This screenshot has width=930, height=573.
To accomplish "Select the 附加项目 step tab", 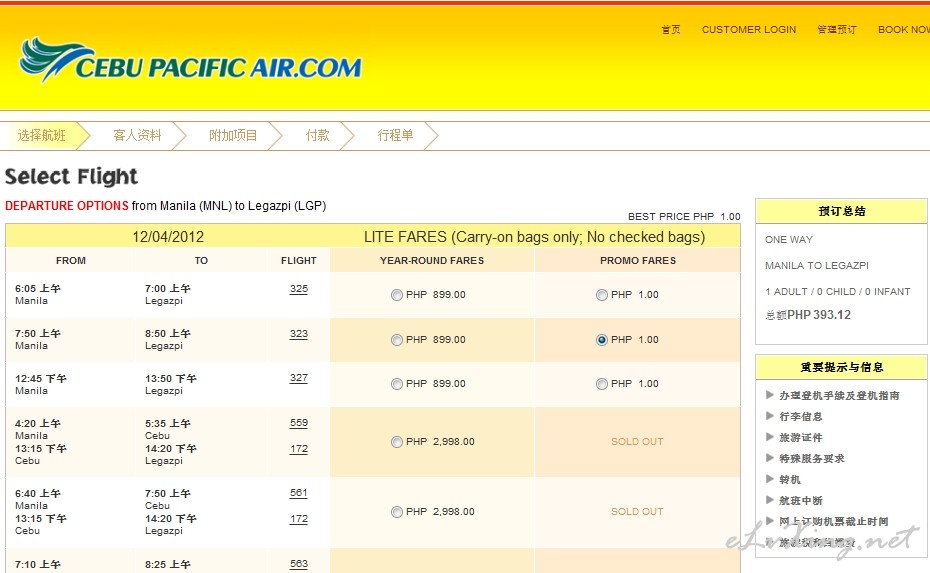I will [233, 135].
